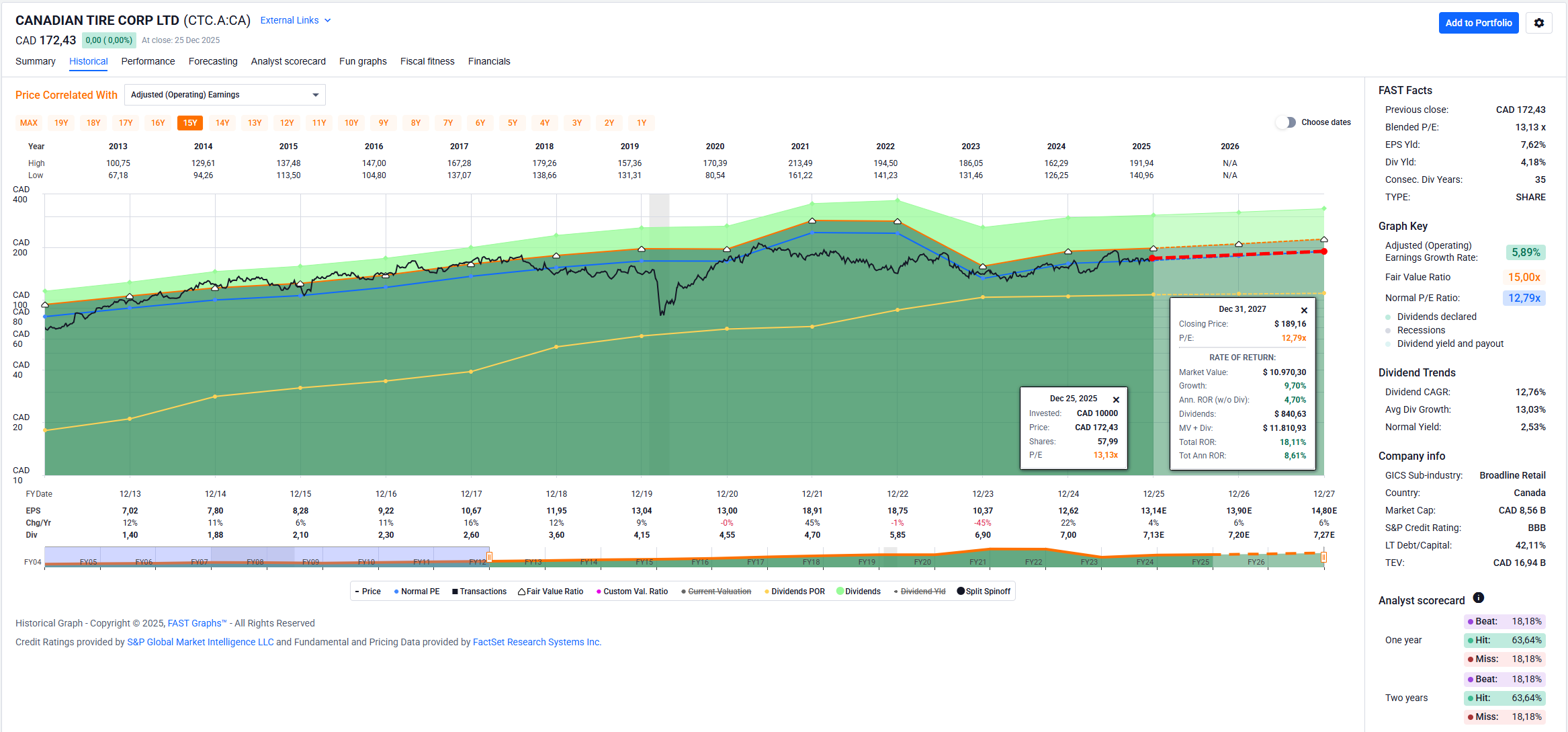The height and width of the screenshot is (732, 1568).
Task: Switch to the Forecasting tab
Action: pyautogui.click(x=213, y=61)
